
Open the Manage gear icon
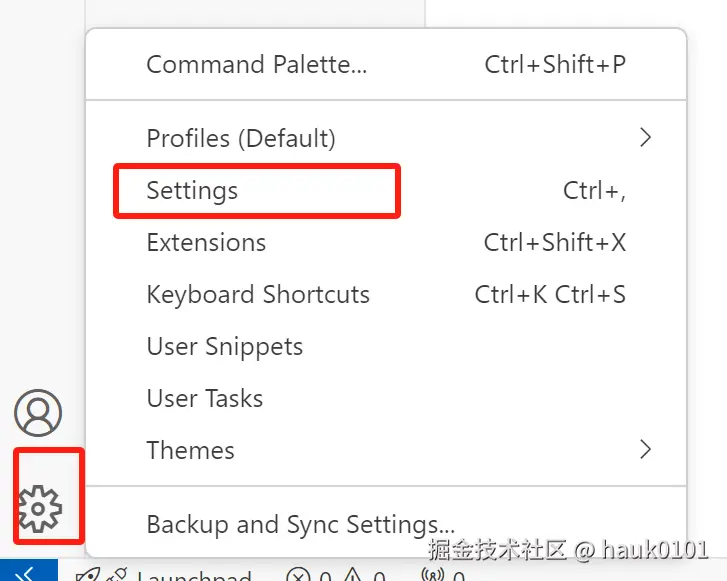coord(40,509)
